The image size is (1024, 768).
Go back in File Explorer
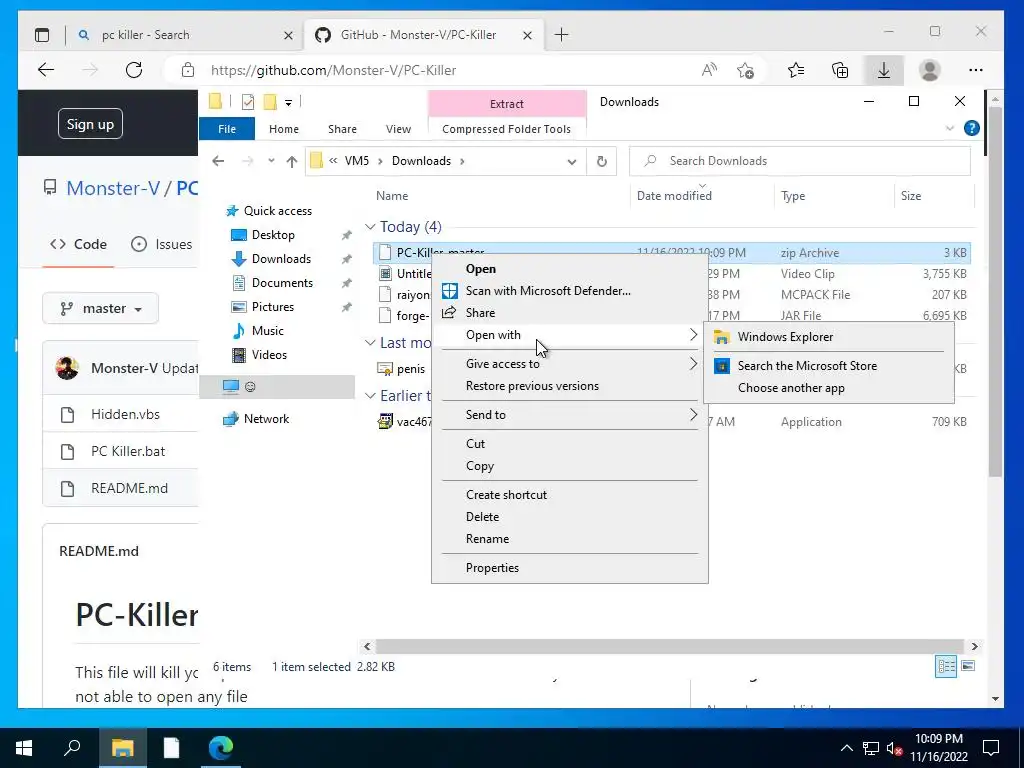click(218, 161)
